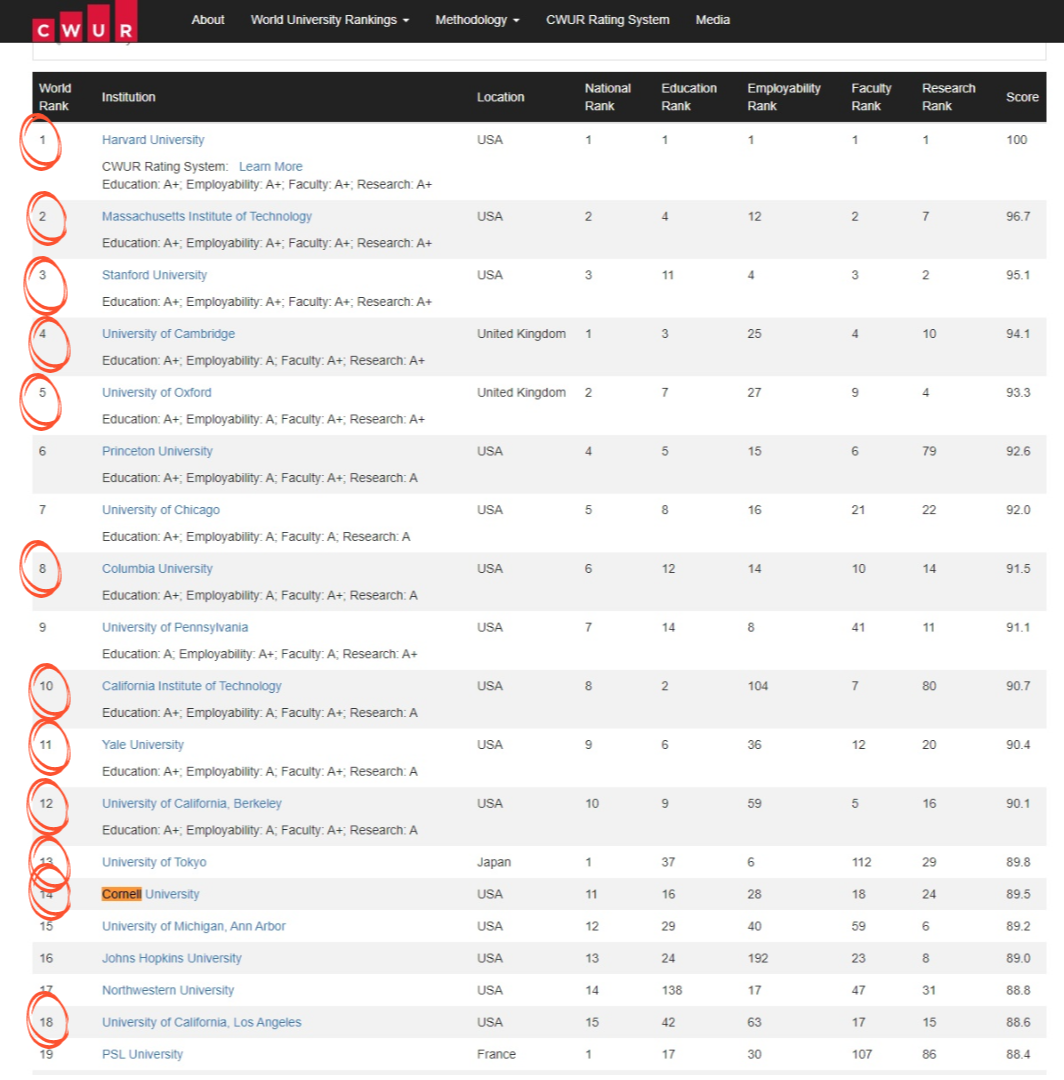Click Johns Hopkins employability rank 192
The image size is (1064, 1080).
(x=758, y=958)
